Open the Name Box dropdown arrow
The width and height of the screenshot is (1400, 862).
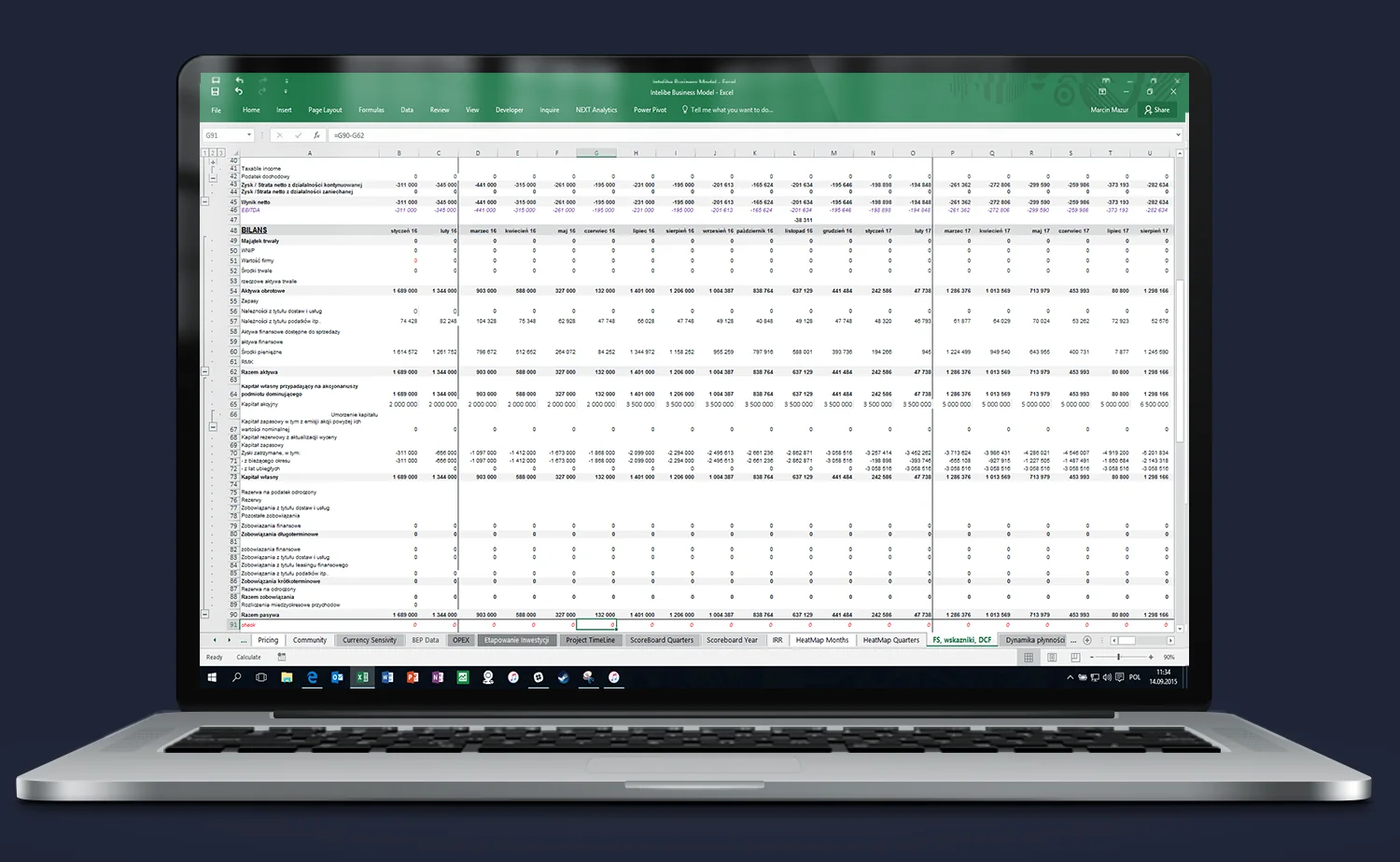tap(249, 135)
